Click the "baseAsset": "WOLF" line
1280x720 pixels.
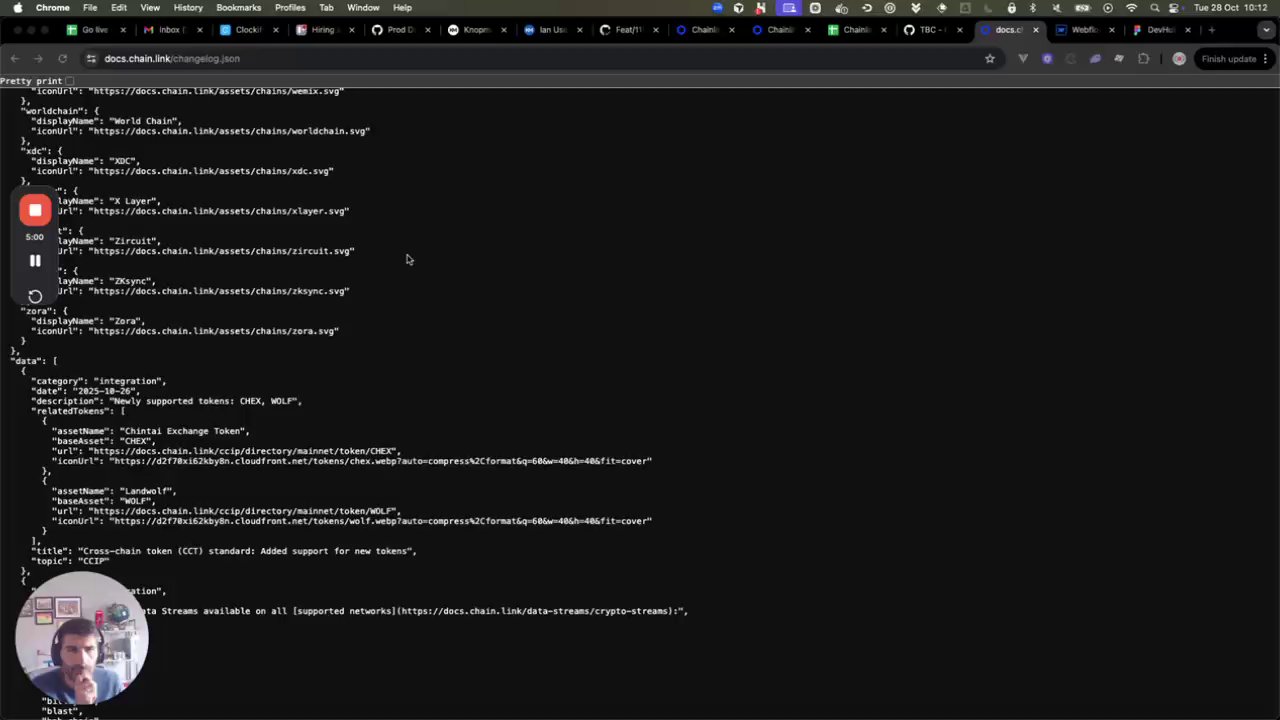click(103, 501)
